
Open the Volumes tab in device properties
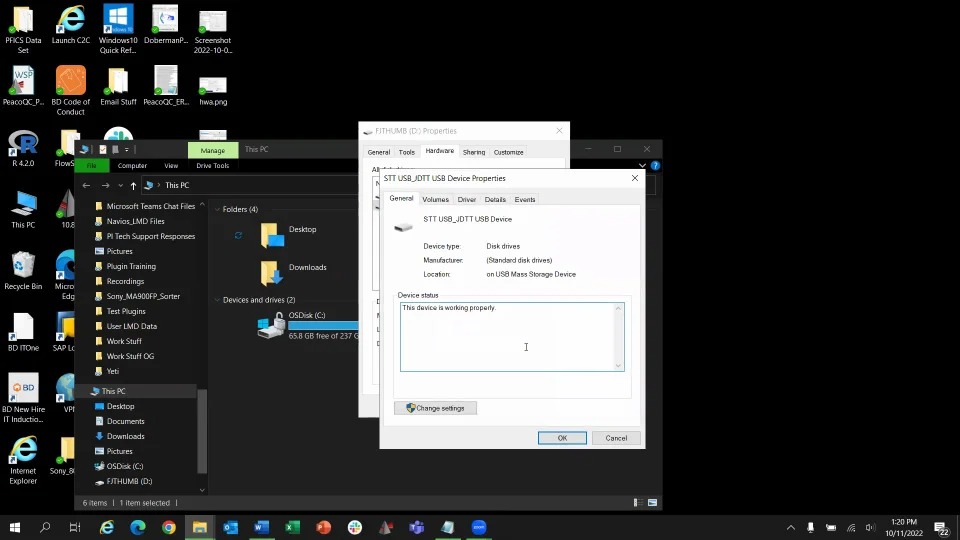point(435,199)
